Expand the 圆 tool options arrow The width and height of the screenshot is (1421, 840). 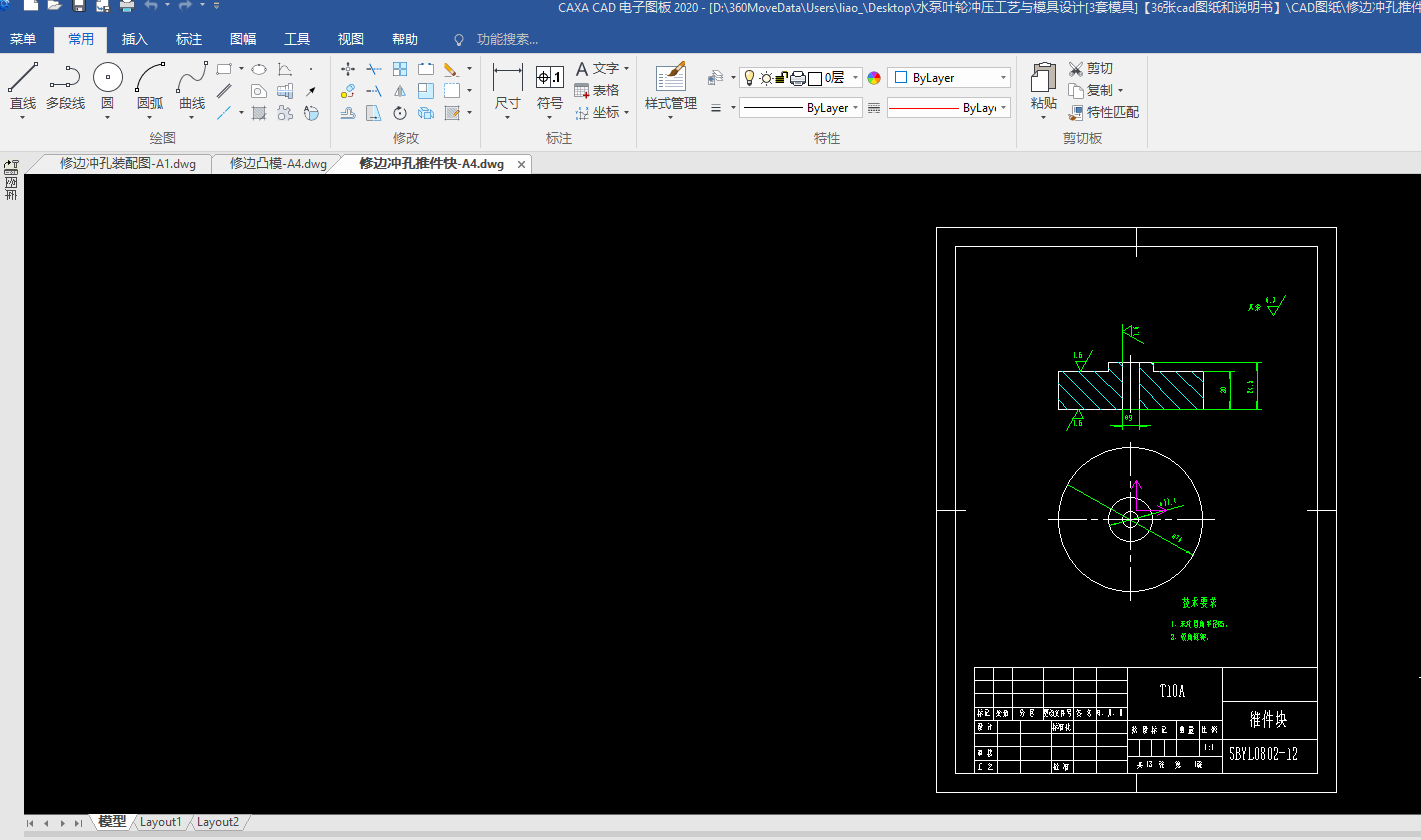point(107,118)
